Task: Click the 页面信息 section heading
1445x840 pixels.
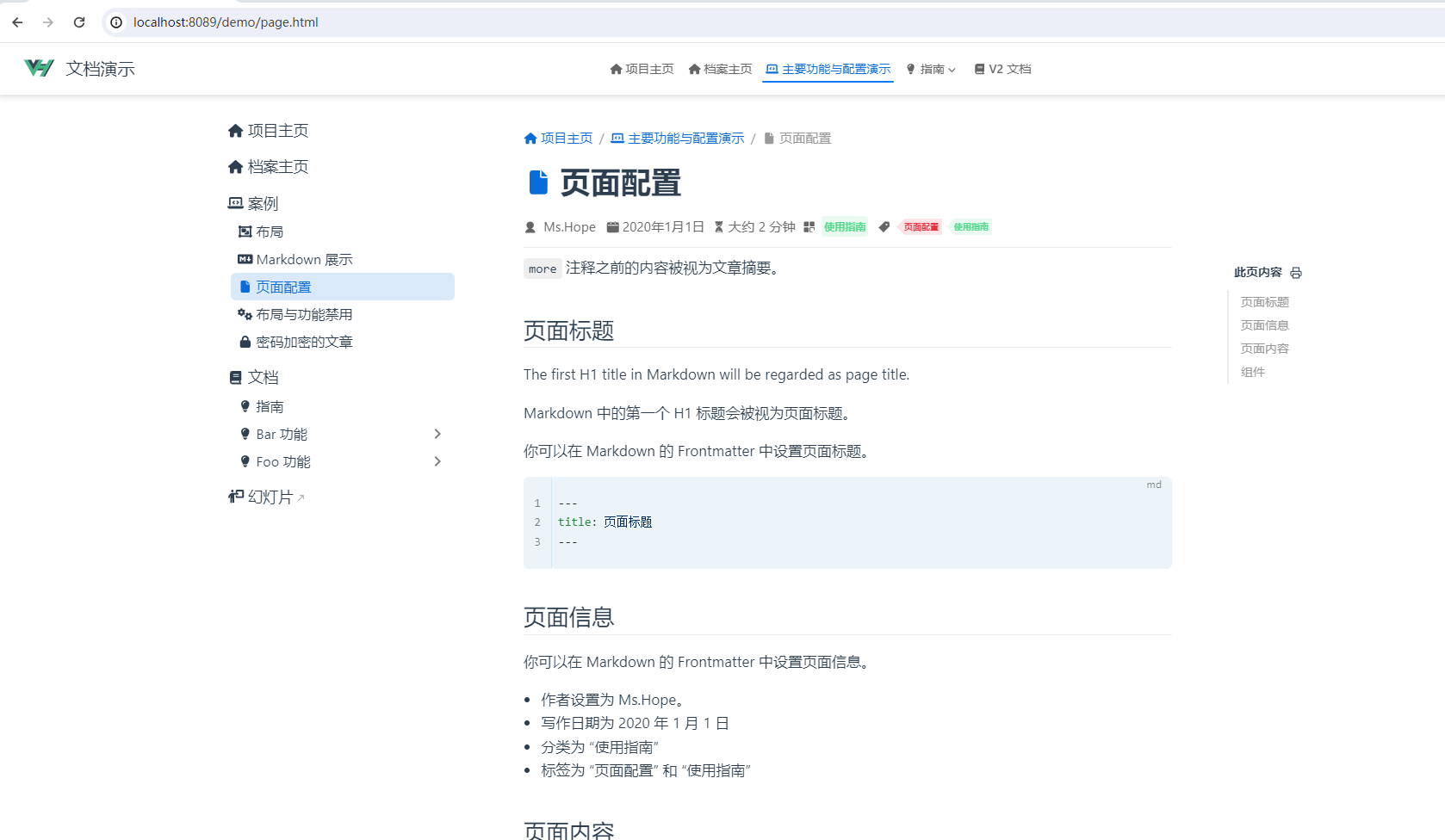Action: 568,618
